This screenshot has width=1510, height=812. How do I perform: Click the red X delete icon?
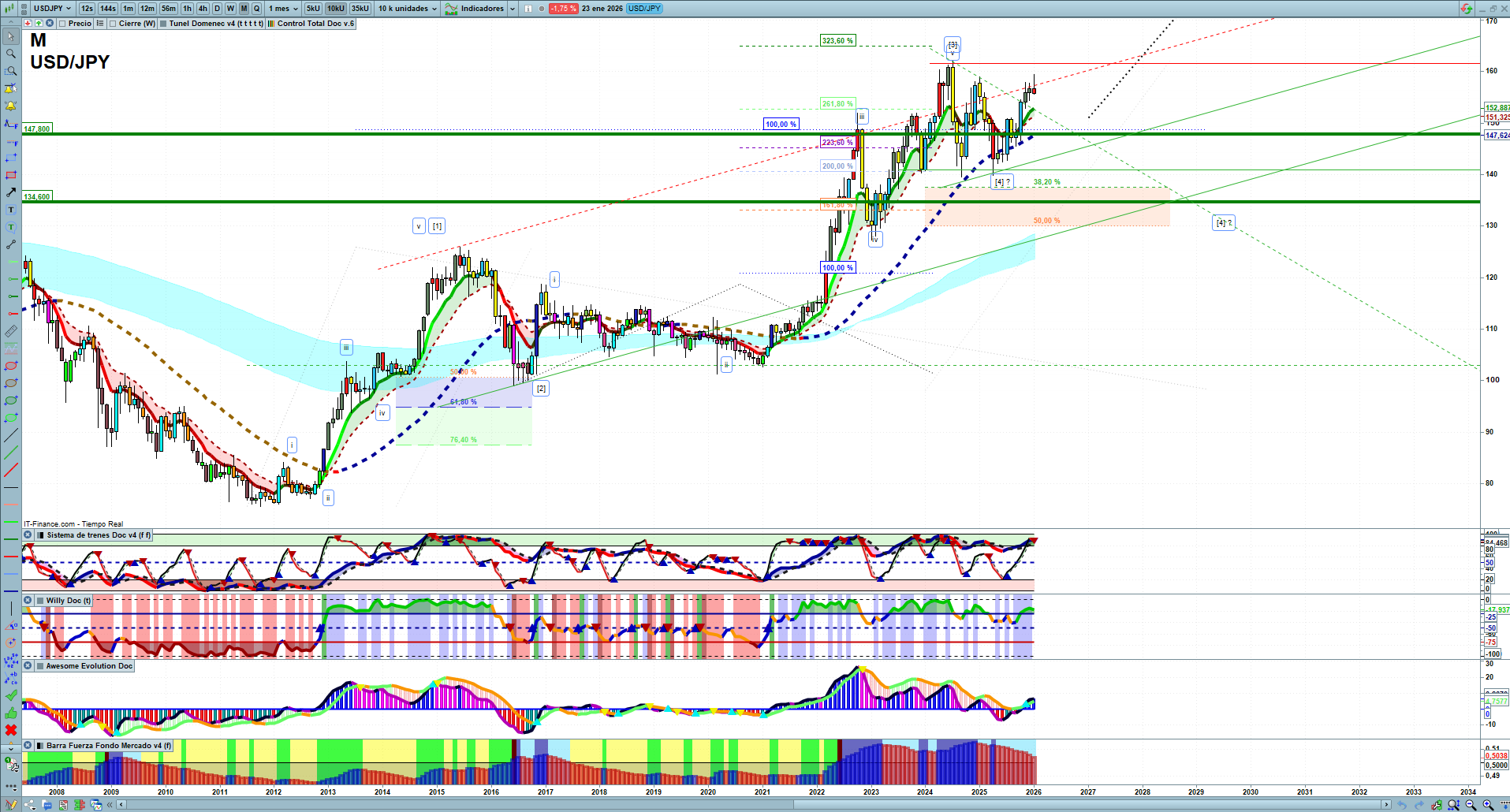click(x=11, y=730)
